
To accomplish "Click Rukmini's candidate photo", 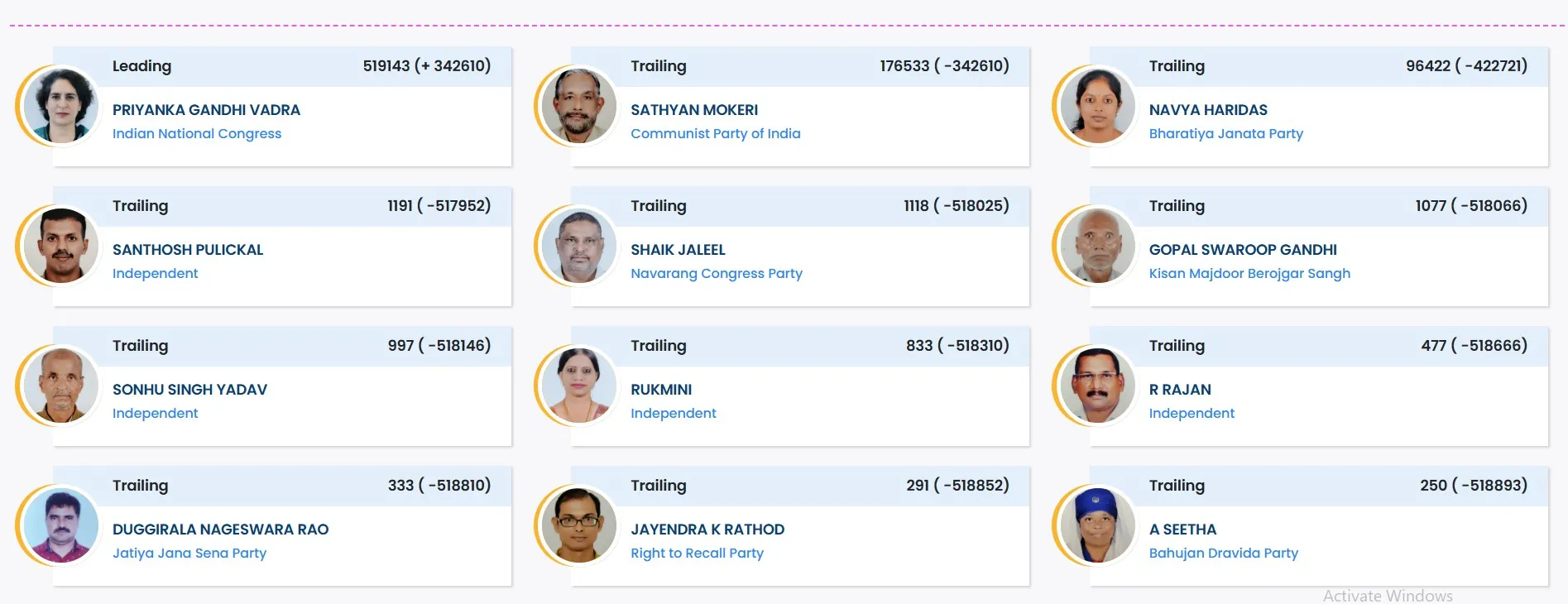I will tap(578, 386).
